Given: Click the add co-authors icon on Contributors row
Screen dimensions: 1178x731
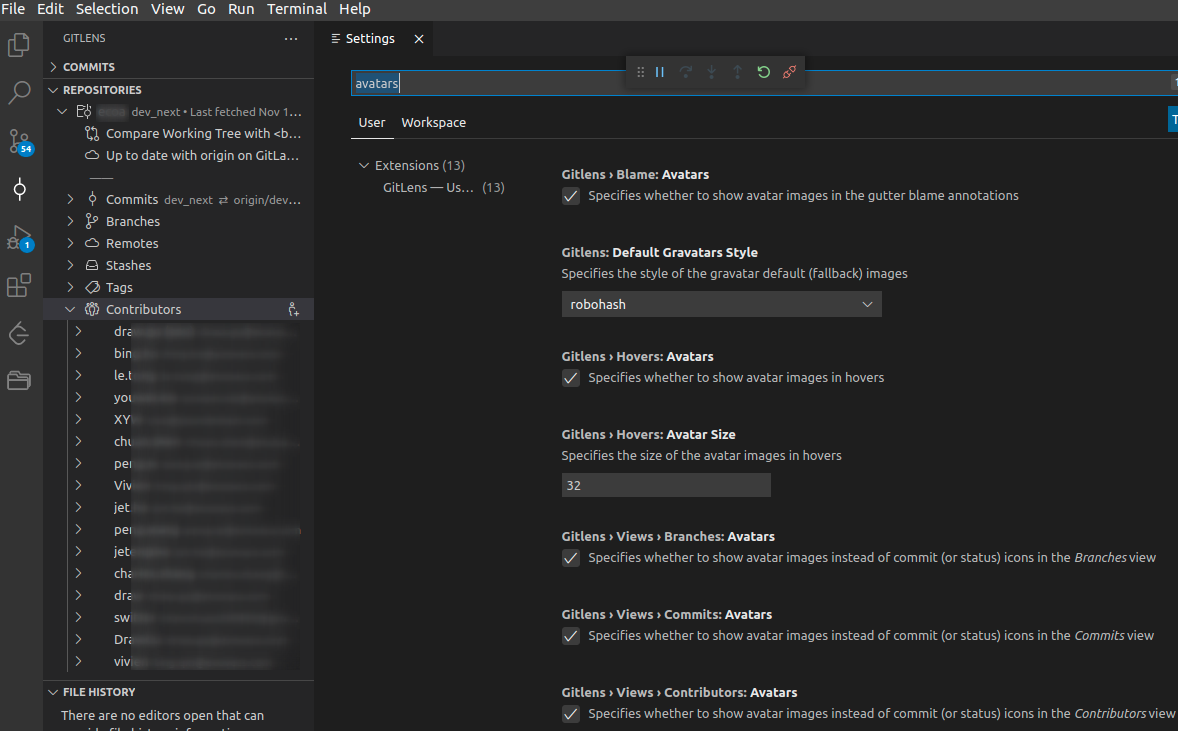Looking at the screenshot, I should point(294,310).
